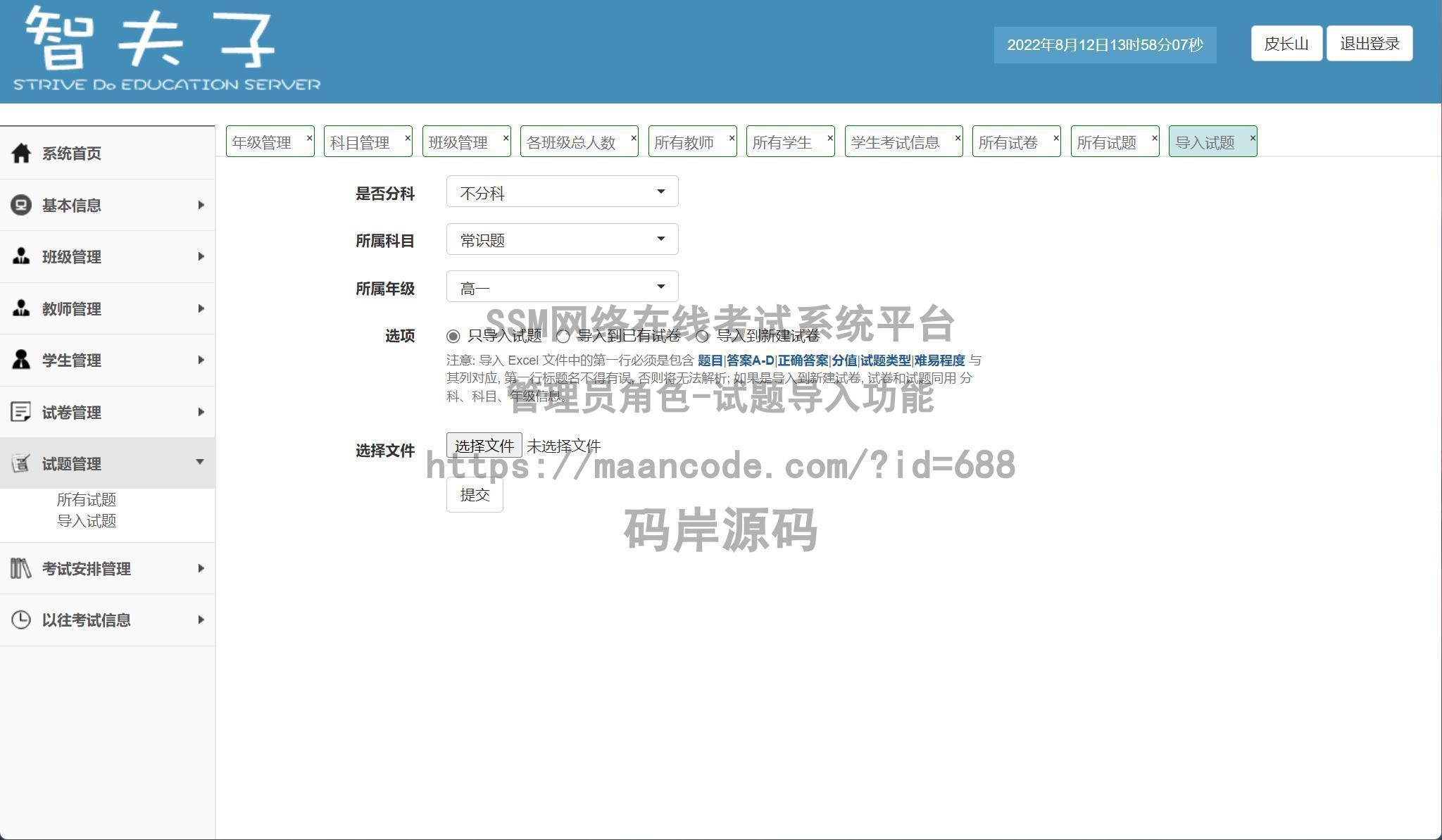This screenshot has width=1442, height=840.
Task: Click the 教师管理 sidebar icon
Action: click(21, 308)
